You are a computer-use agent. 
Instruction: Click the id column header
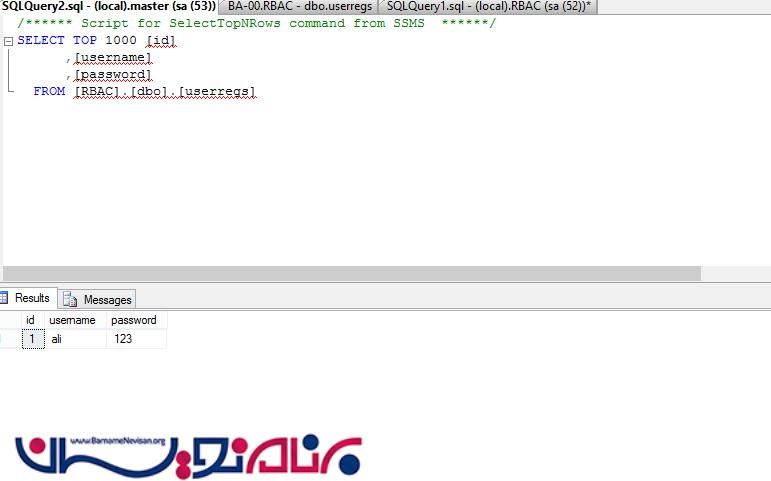tap(31, 320)
